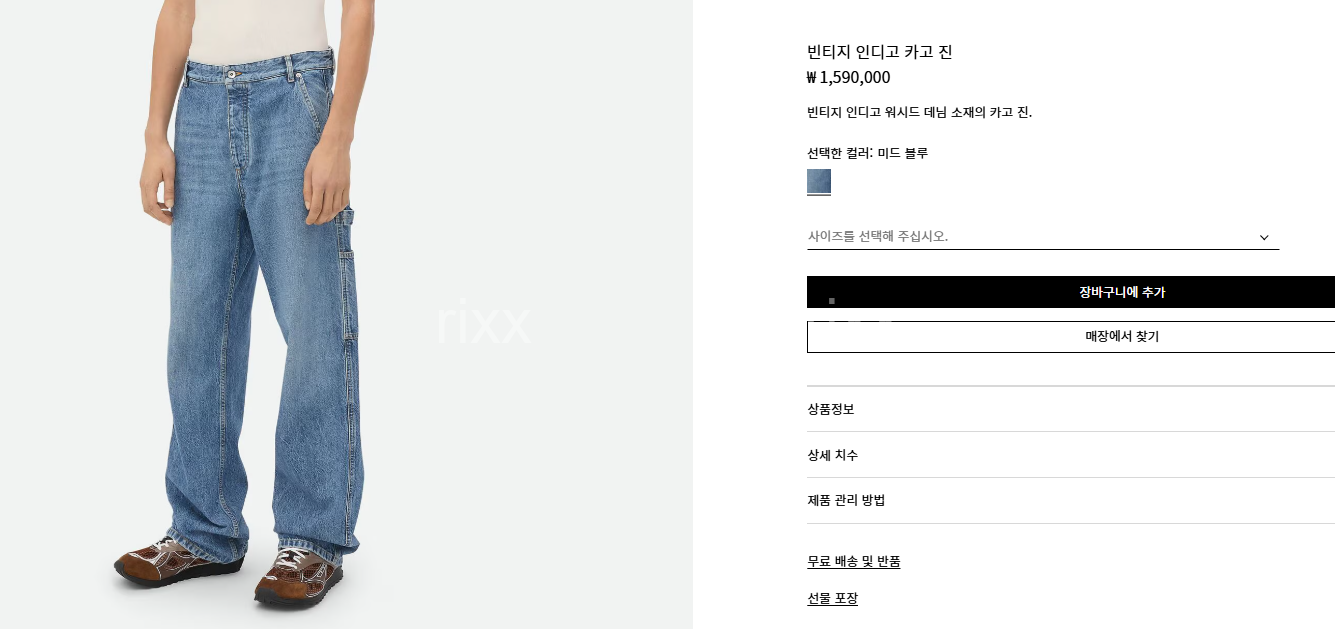Click the jeans waistband metal button

[232, 73]
